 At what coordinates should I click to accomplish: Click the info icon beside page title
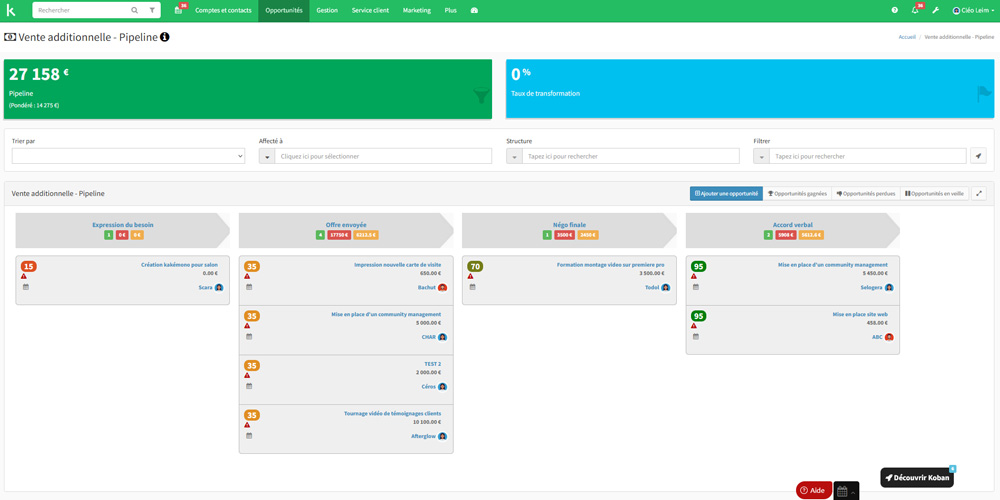tap(165, 37)
